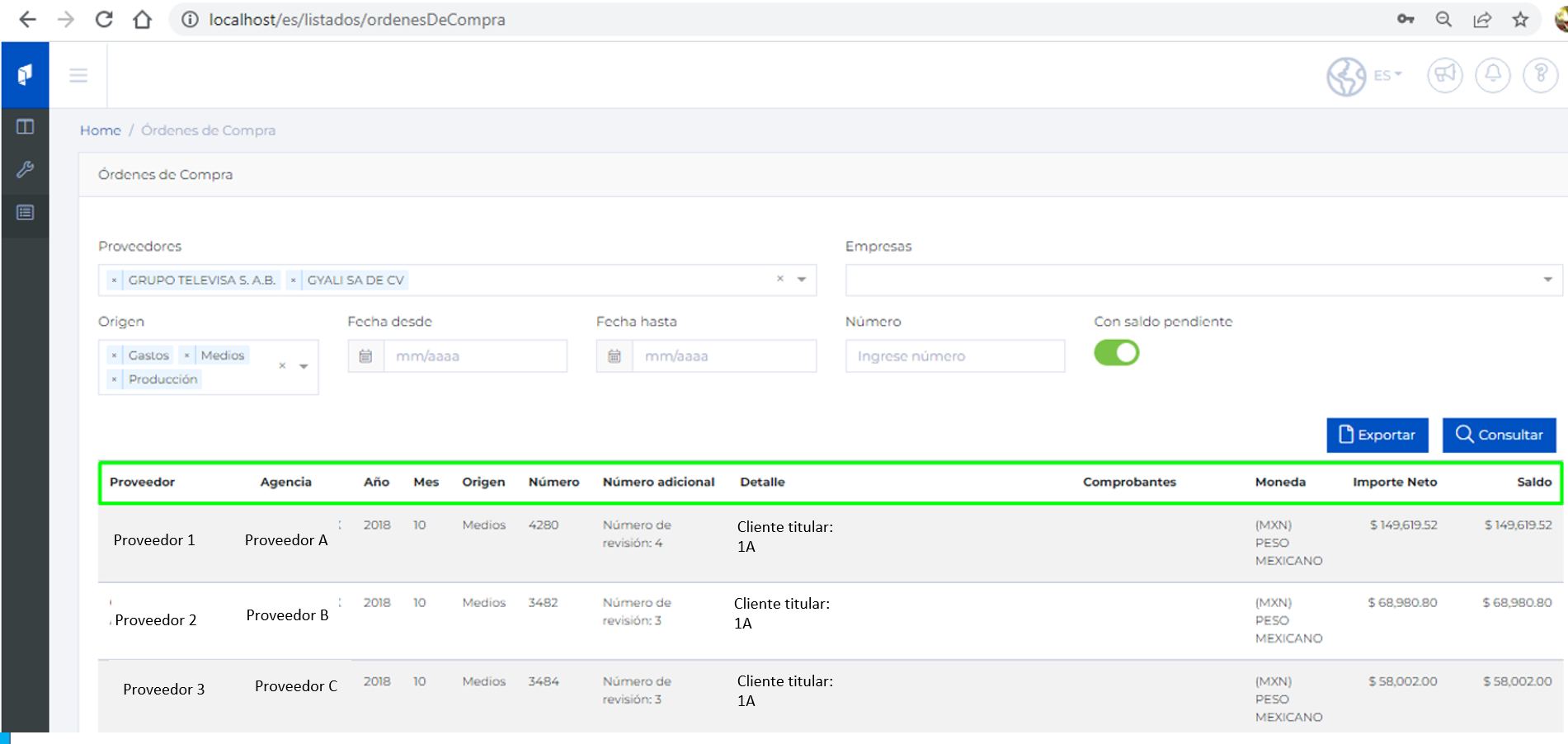Screen dimensions: 1568x744
Task: Open the help question mark icon
Action: [1539, 75]
